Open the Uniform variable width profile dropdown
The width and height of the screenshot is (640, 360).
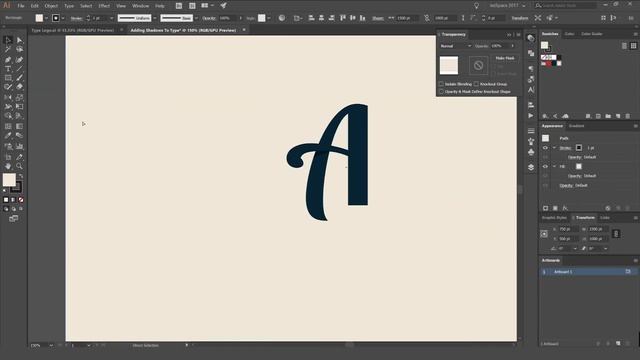155,18
